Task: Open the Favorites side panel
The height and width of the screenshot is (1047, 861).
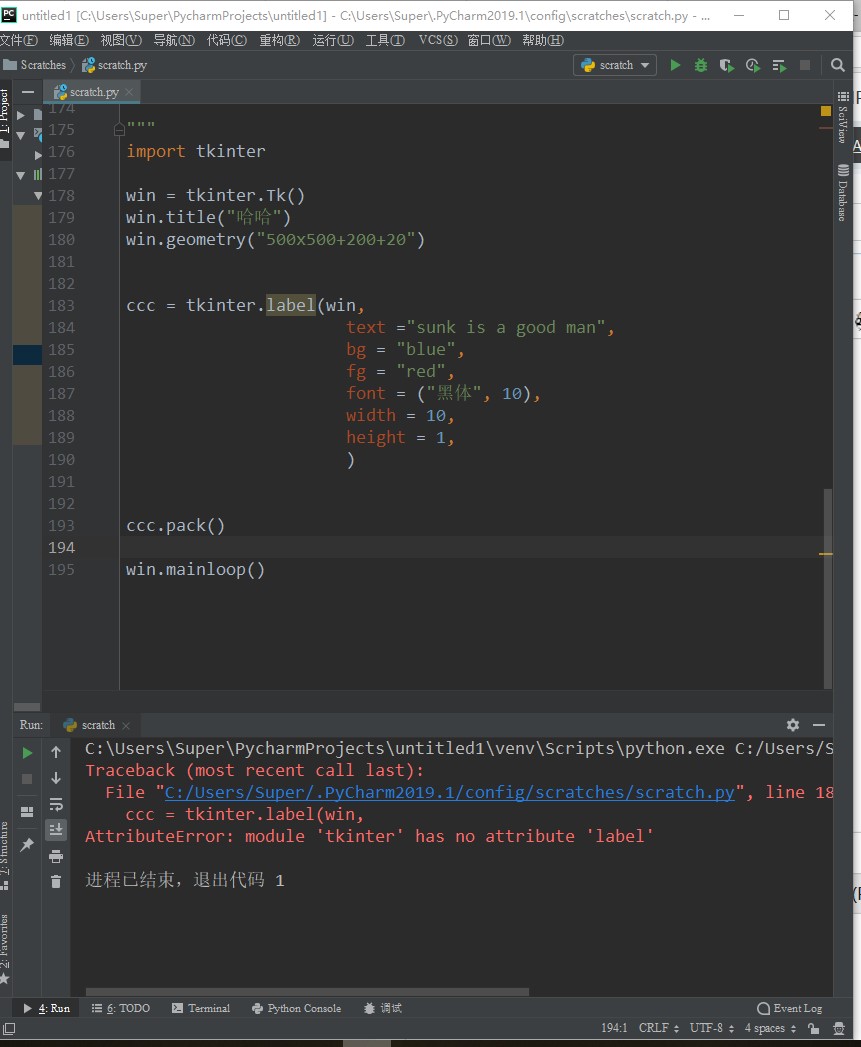Action: [5, 949]
